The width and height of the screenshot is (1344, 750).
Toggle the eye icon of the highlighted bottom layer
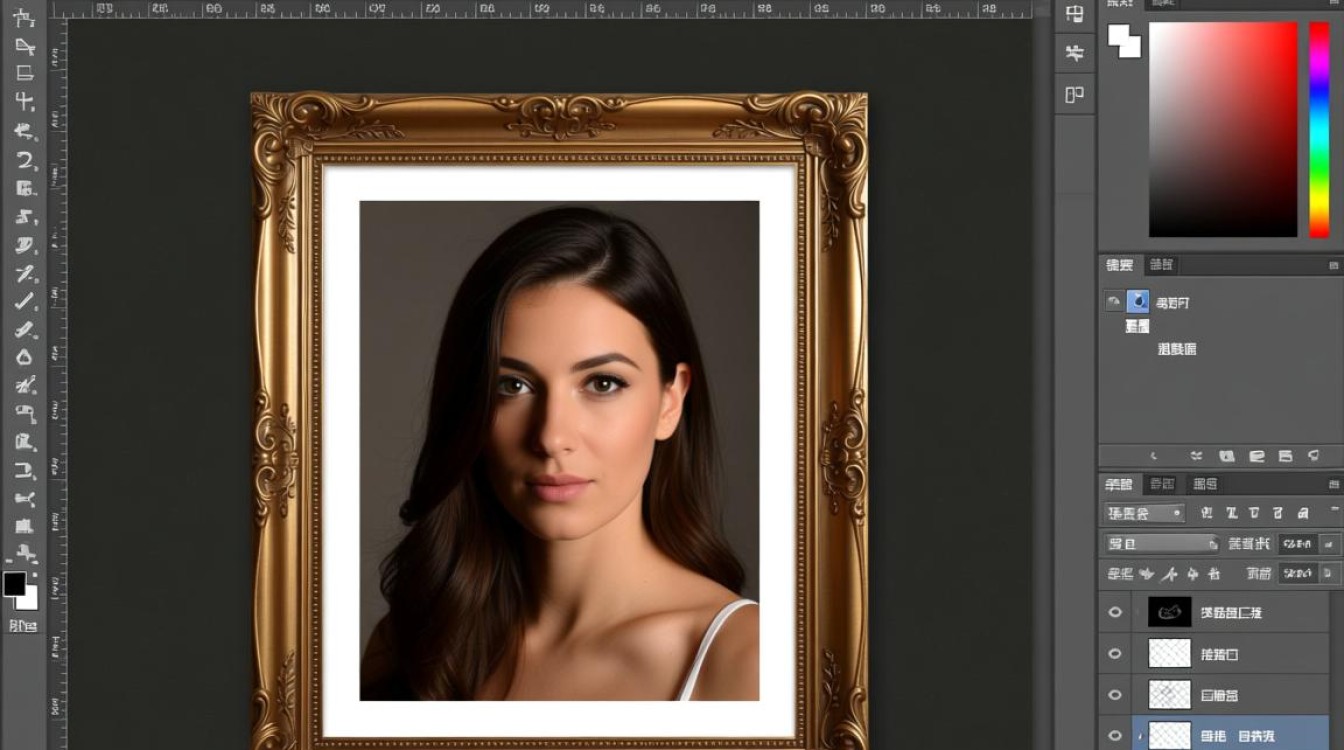point(1116,736)
